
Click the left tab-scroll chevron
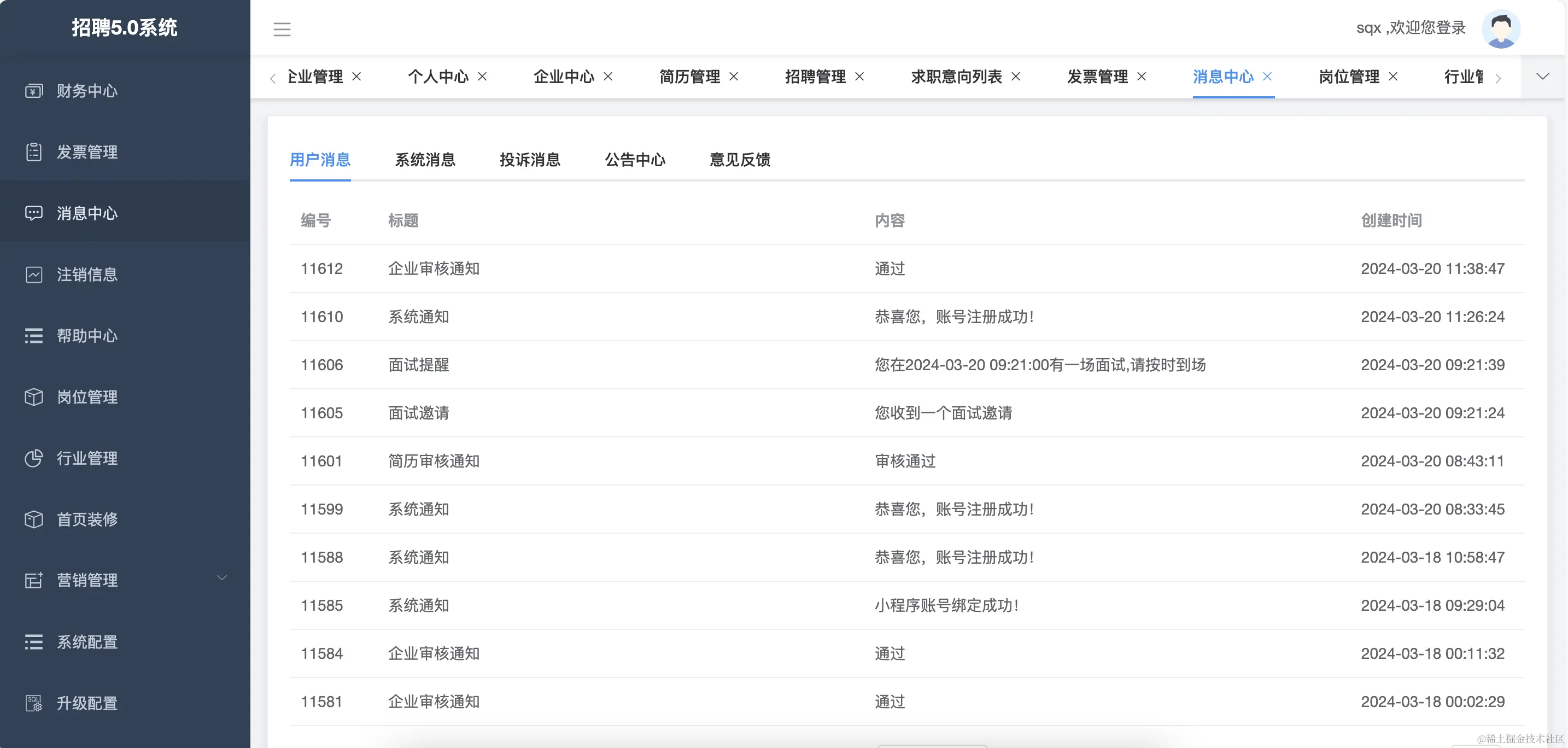[x=272, y=78]
